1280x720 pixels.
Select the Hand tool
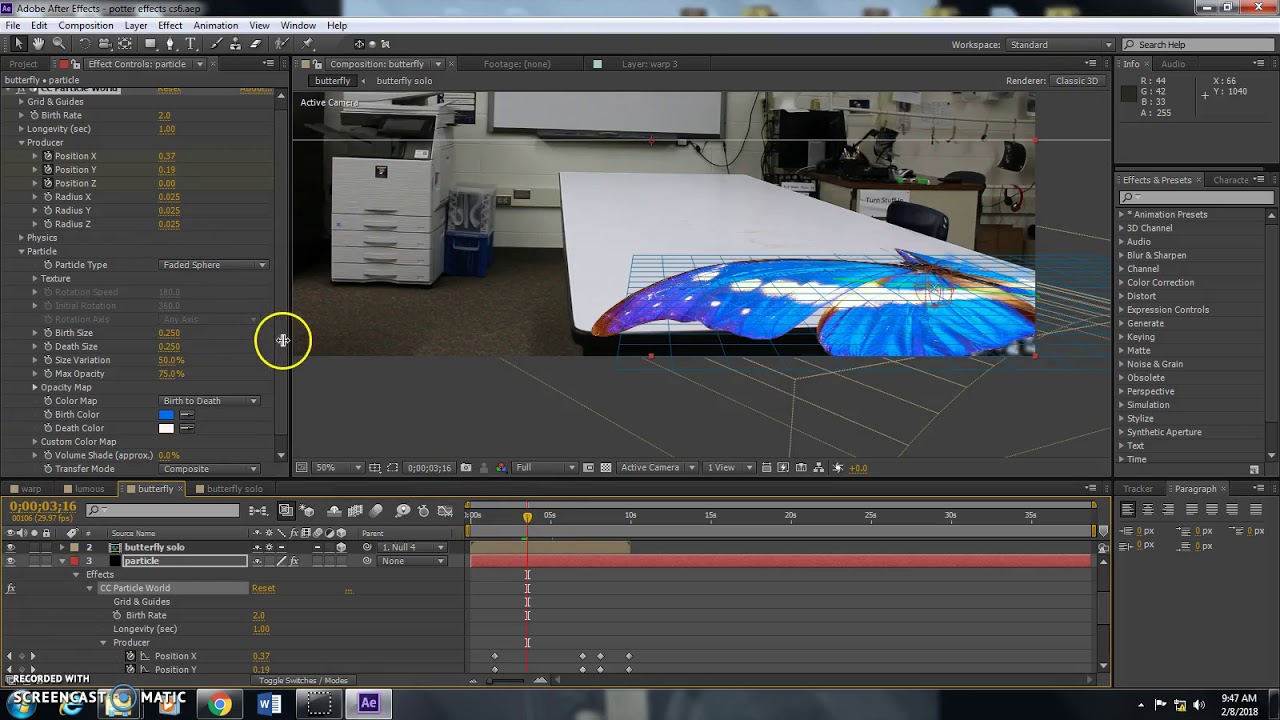pos(38,44)
